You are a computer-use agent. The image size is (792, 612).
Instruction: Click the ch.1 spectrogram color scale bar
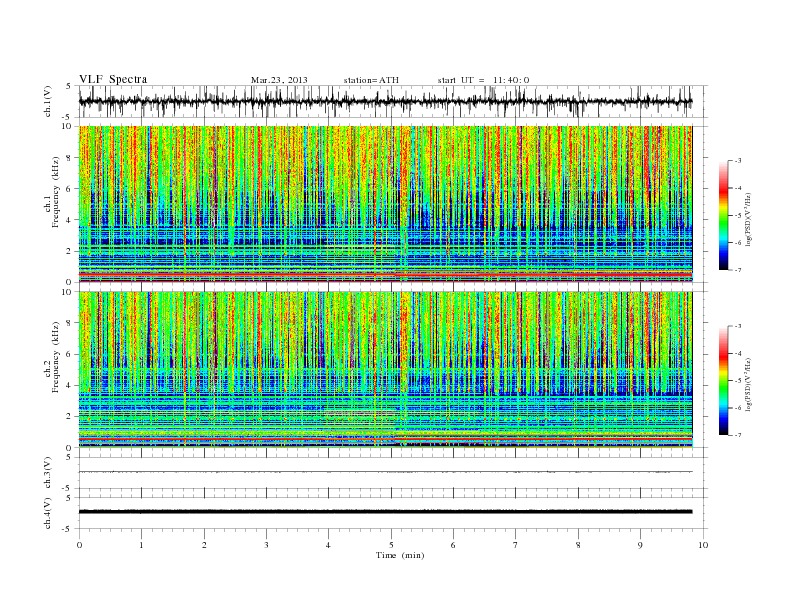724,215
